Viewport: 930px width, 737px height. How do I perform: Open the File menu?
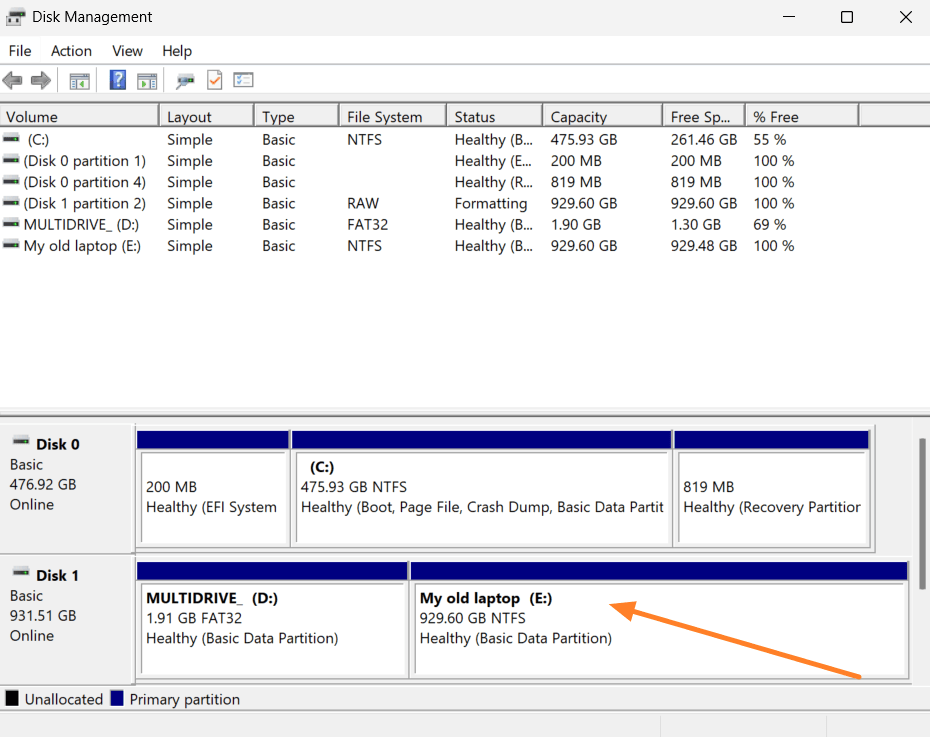(20, 51)
